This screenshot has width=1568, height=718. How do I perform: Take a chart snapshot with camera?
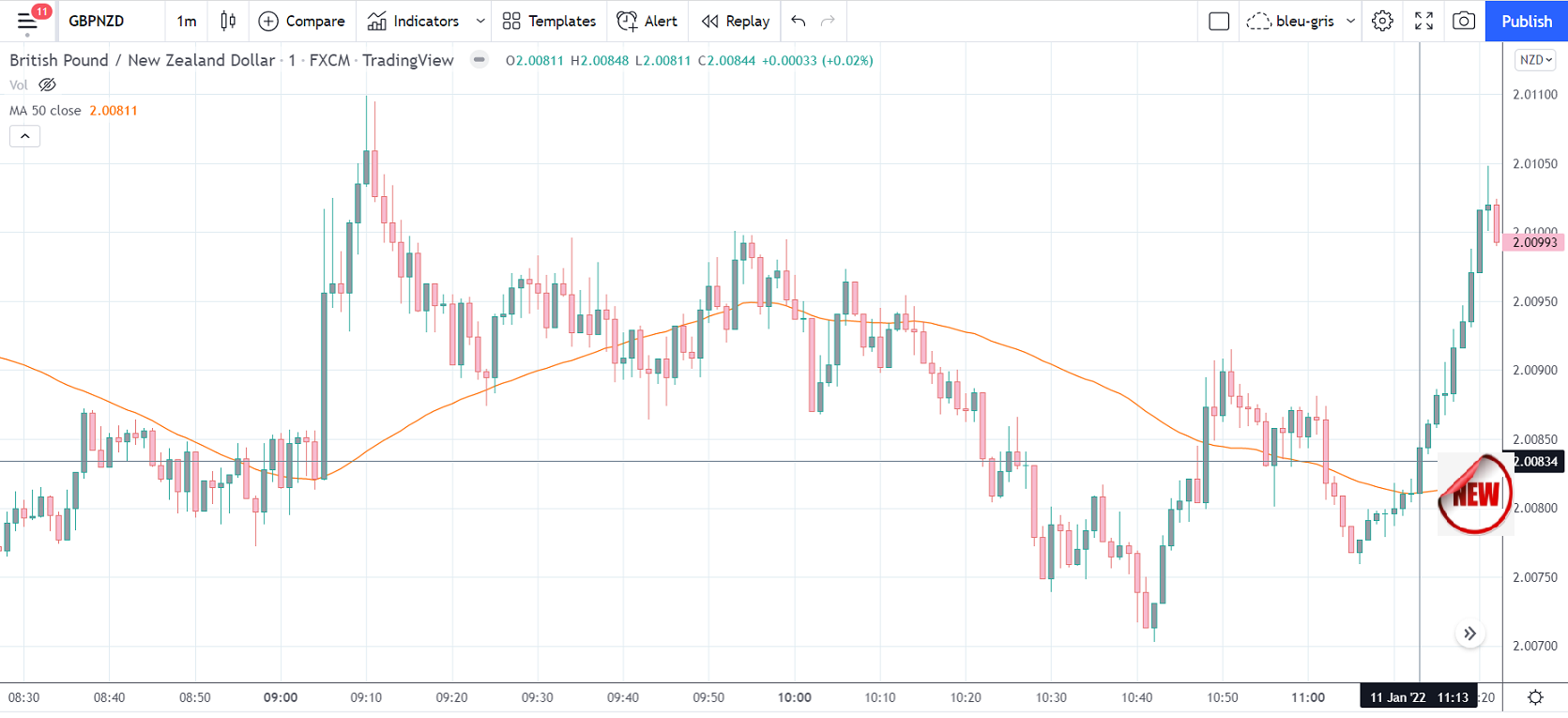[x=1463, y=21]
